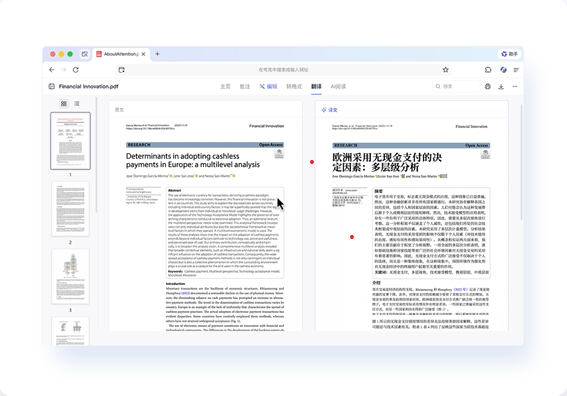
Task: Open the page 1 thumbnail
Action: coord(71,141)
